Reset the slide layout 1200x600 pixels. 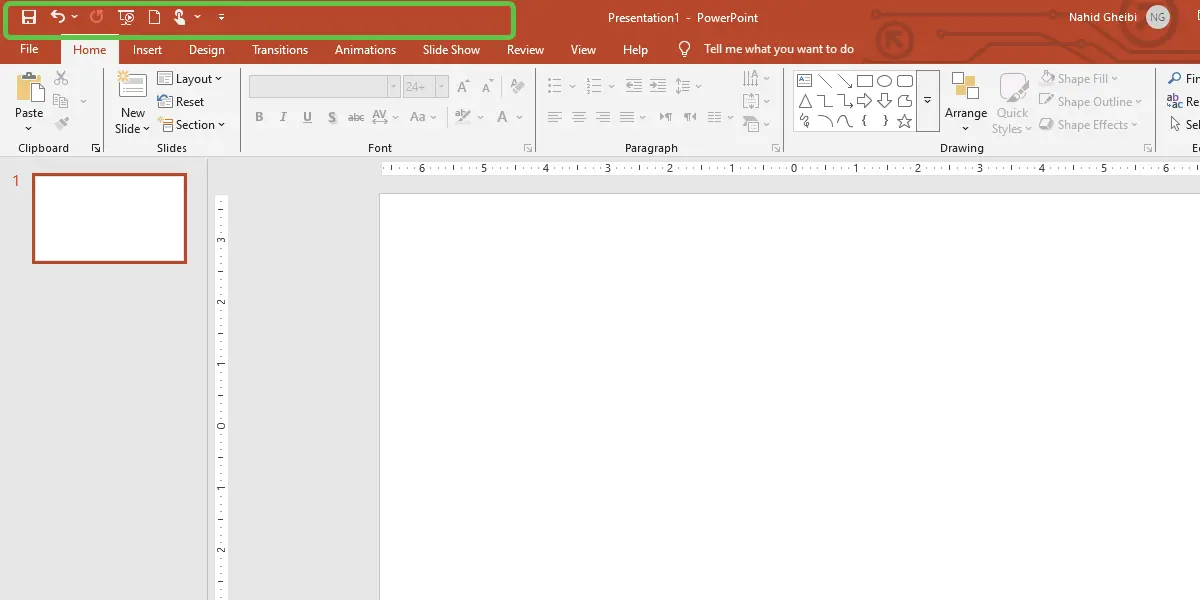pos(181,101)
